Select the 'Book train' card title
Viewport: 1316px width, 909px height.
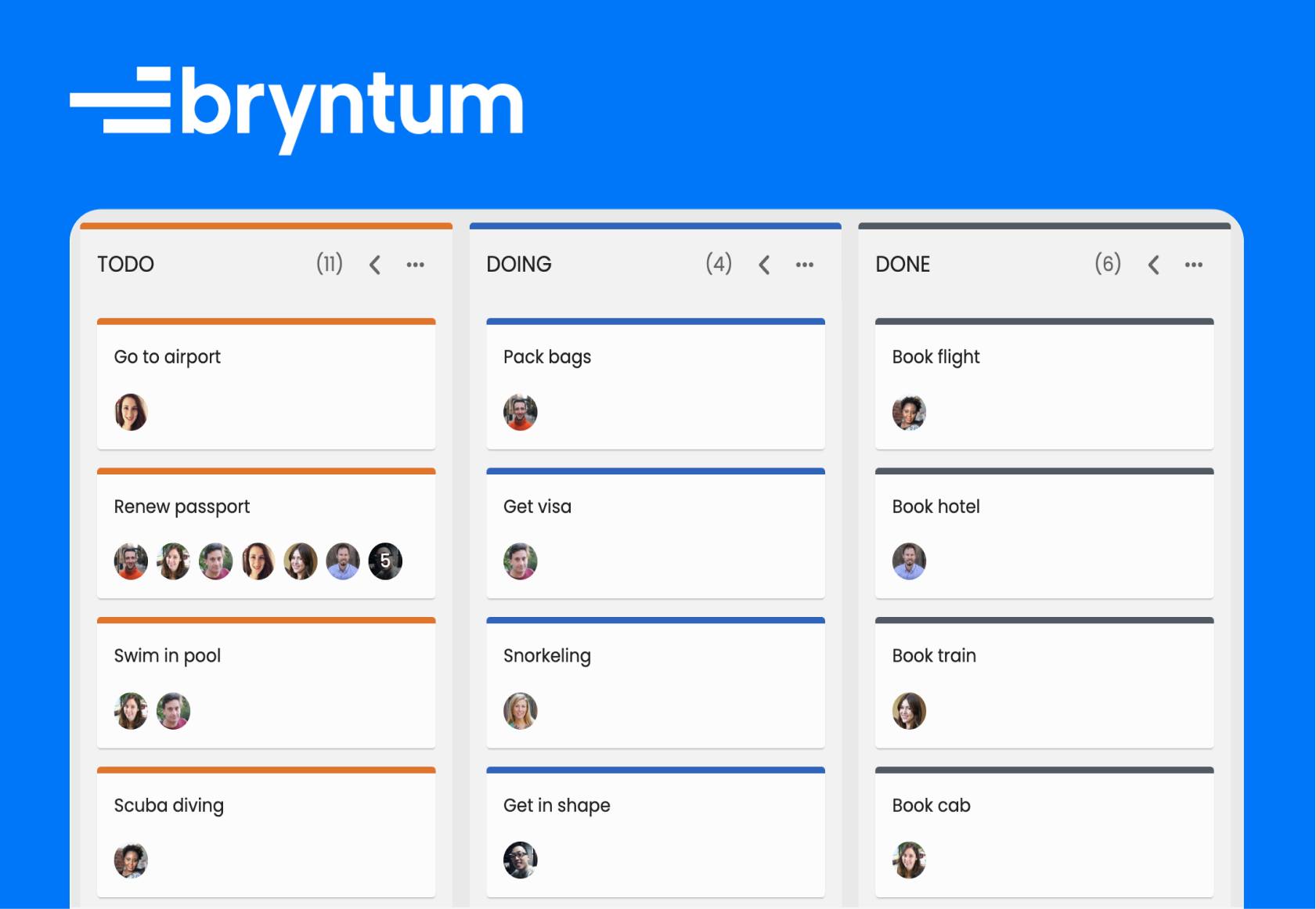coord(934,656)
